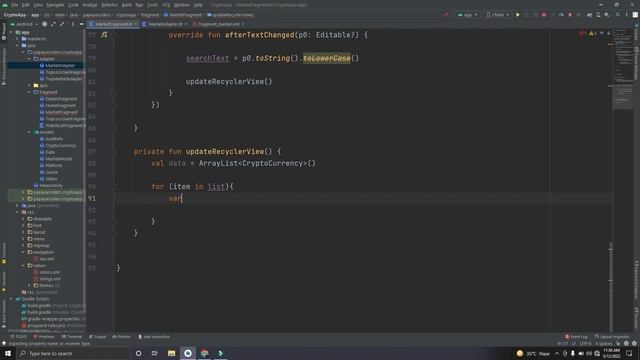Click the build hammer icon in toolbar

tap(446, 15)
